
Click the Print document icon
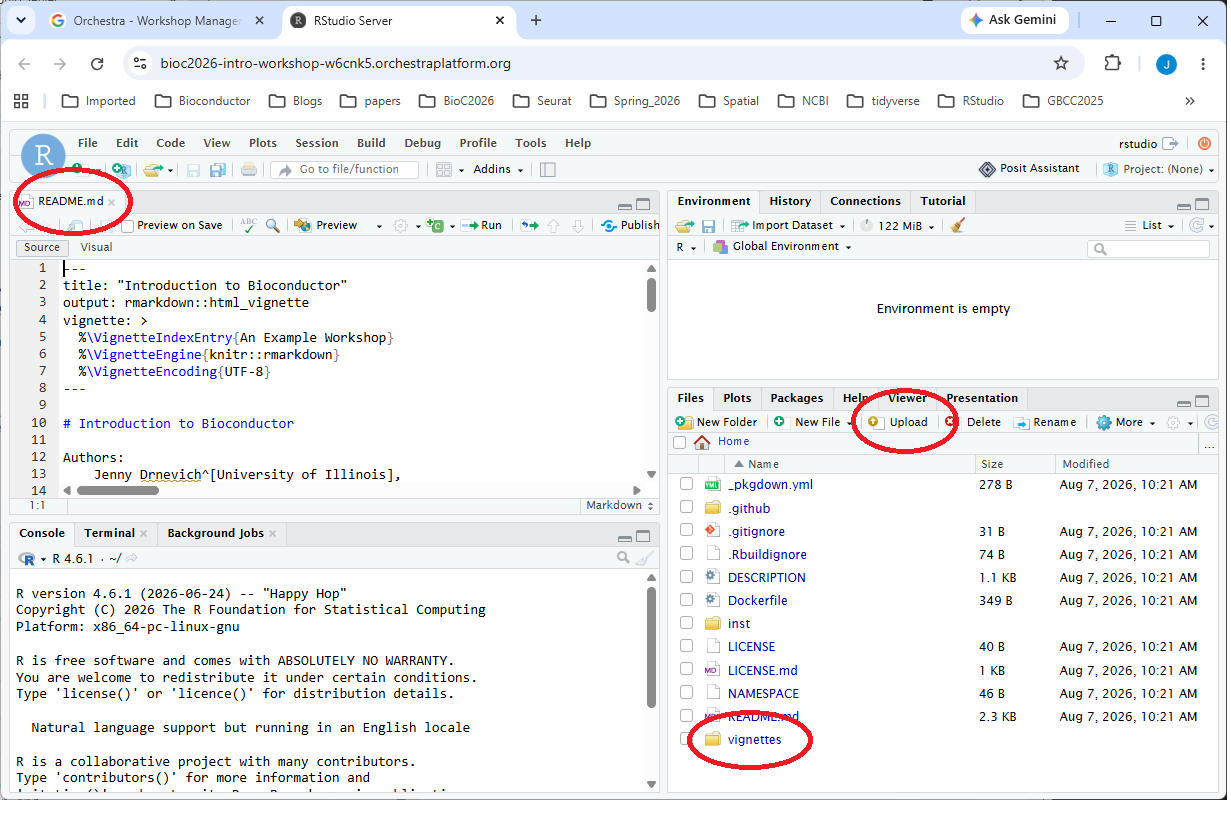click(249, 170)
